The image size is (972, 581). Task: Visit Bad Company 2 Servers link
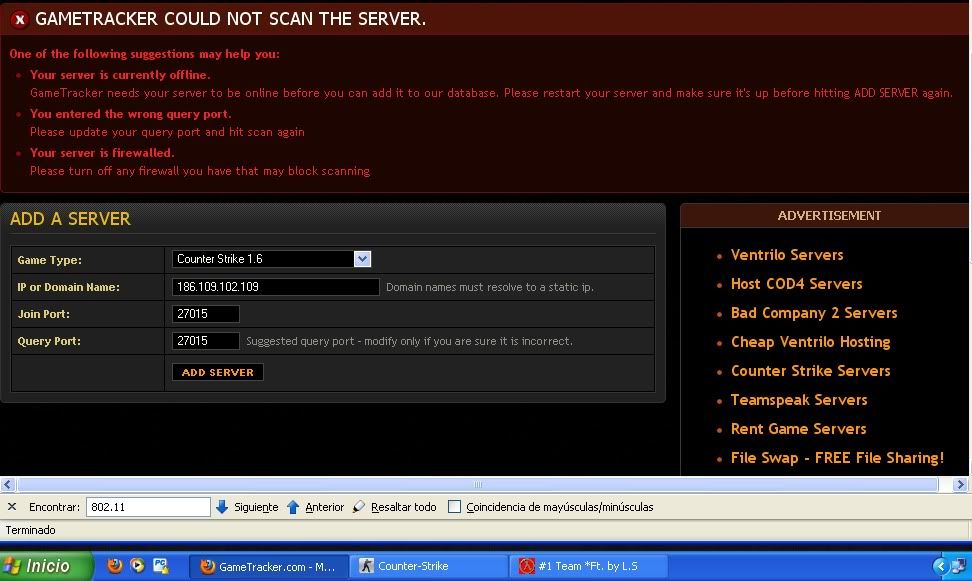tap(814, 313)
